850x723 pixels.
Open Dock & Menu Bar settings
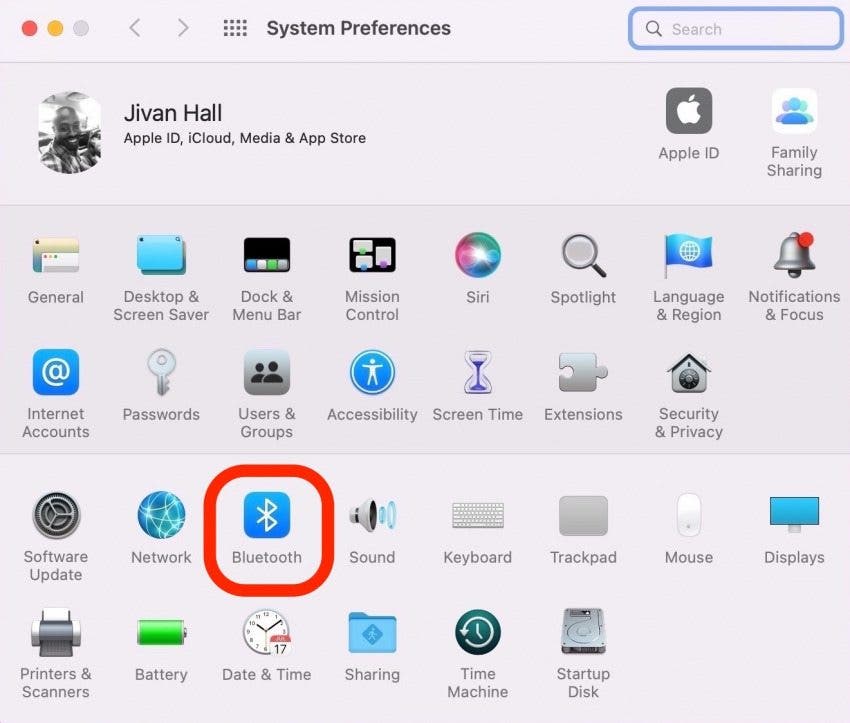266,255
